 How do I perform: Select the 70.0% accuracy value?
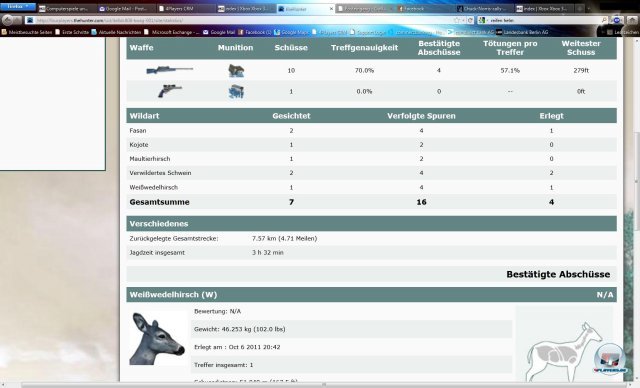[364, 71]
